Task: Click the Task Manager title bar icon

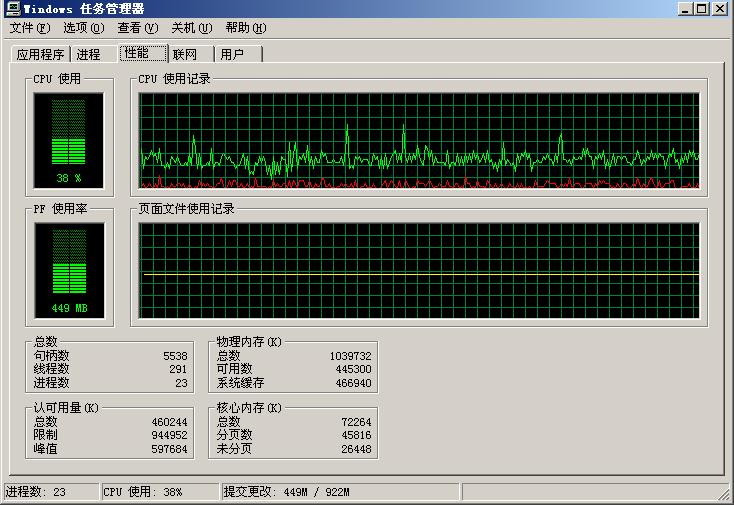Action: point(13,8)
